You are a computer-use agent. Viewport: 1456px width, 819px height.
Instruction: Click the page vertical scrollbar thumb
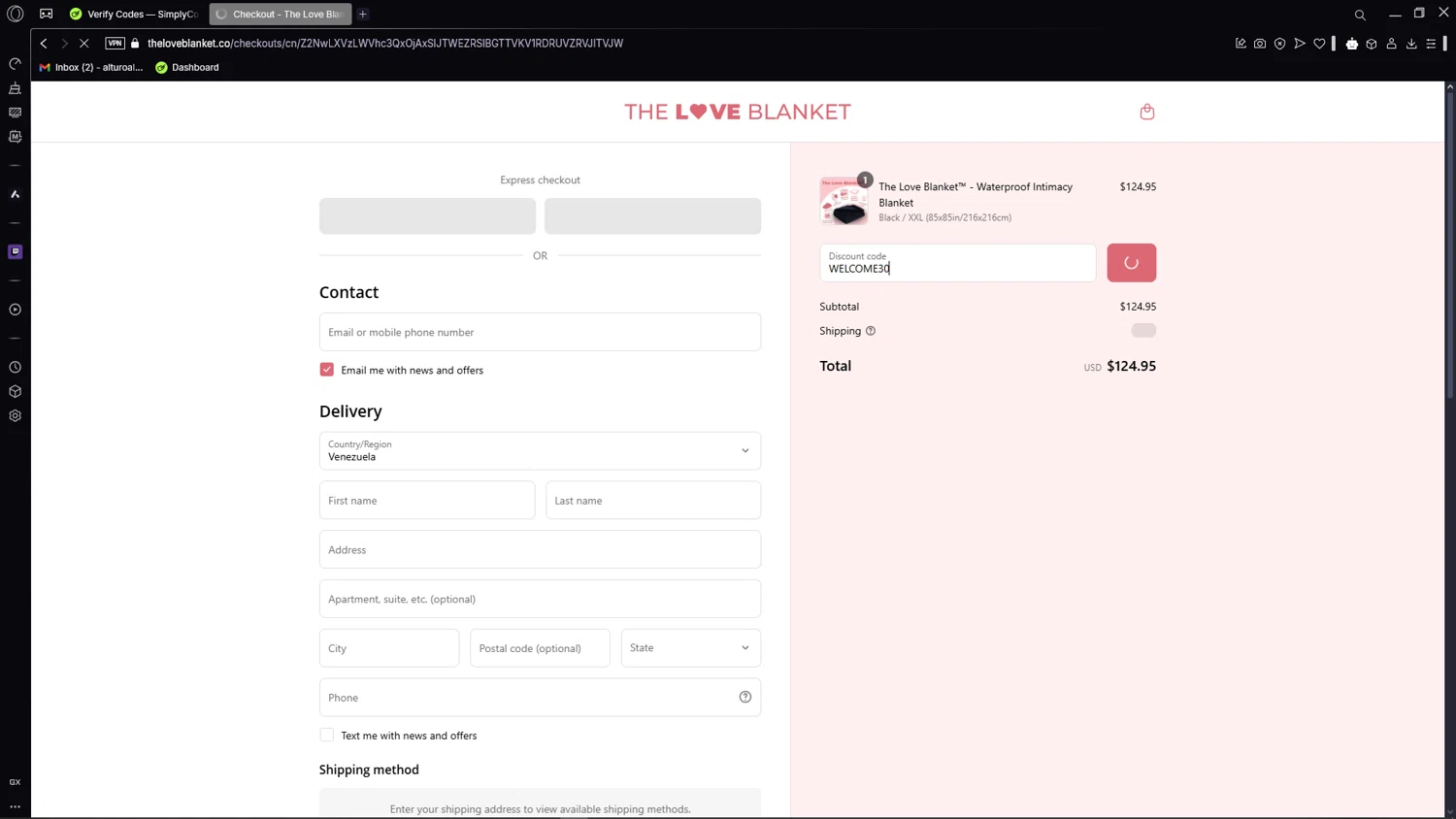[1450, 245]
